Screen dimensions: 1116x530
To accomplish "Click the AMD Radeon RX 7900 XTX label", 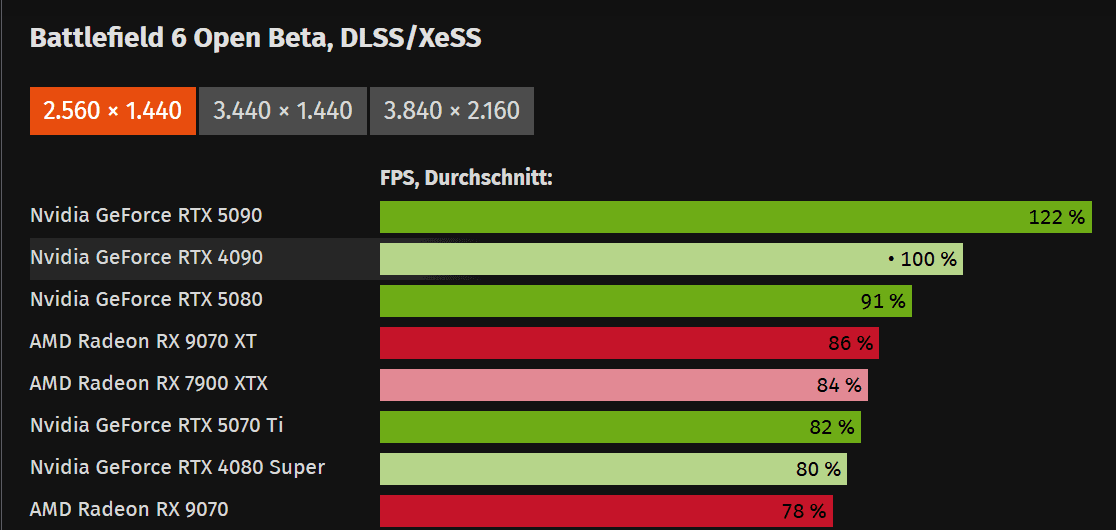I will tap(149, 384).
